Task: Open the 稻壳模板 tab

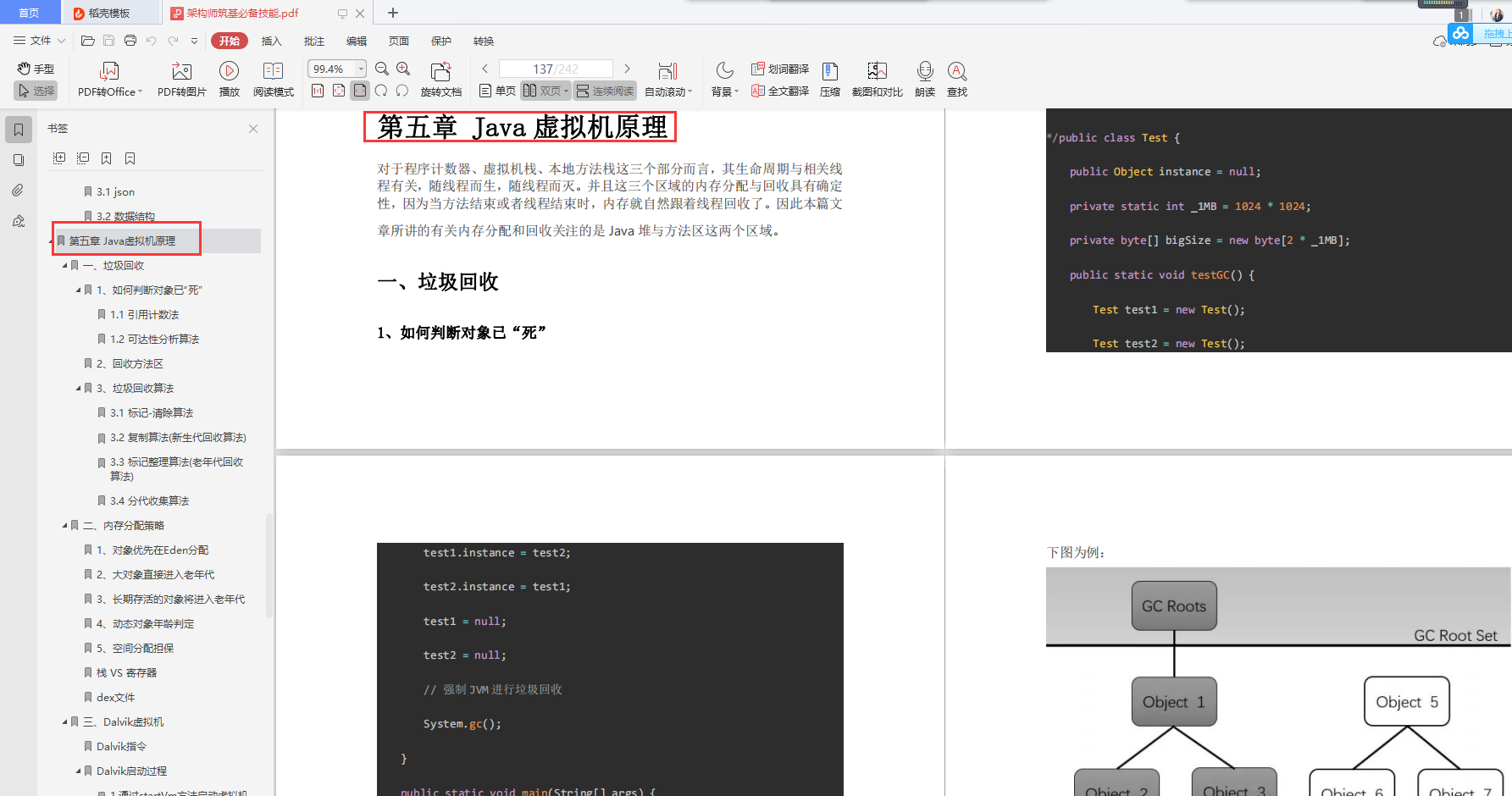Action: (110, 13)
